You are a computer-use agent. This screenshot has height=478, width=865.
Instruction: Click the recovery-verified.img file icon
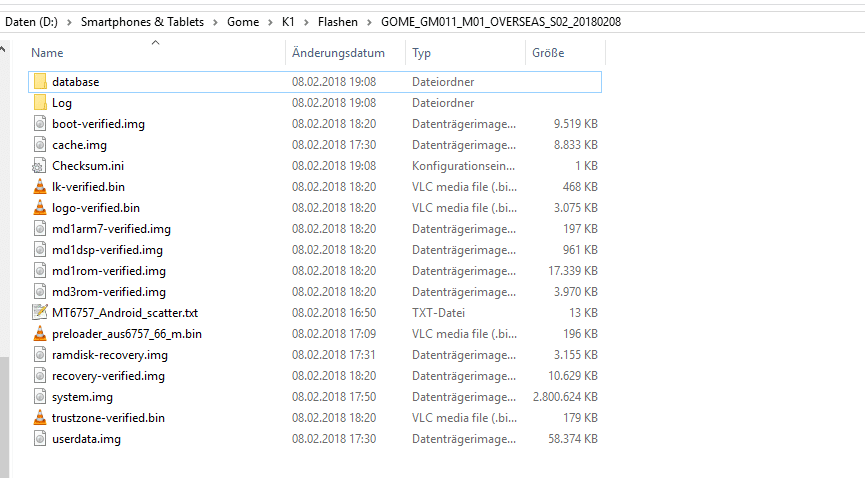click(x=40, y=376)
